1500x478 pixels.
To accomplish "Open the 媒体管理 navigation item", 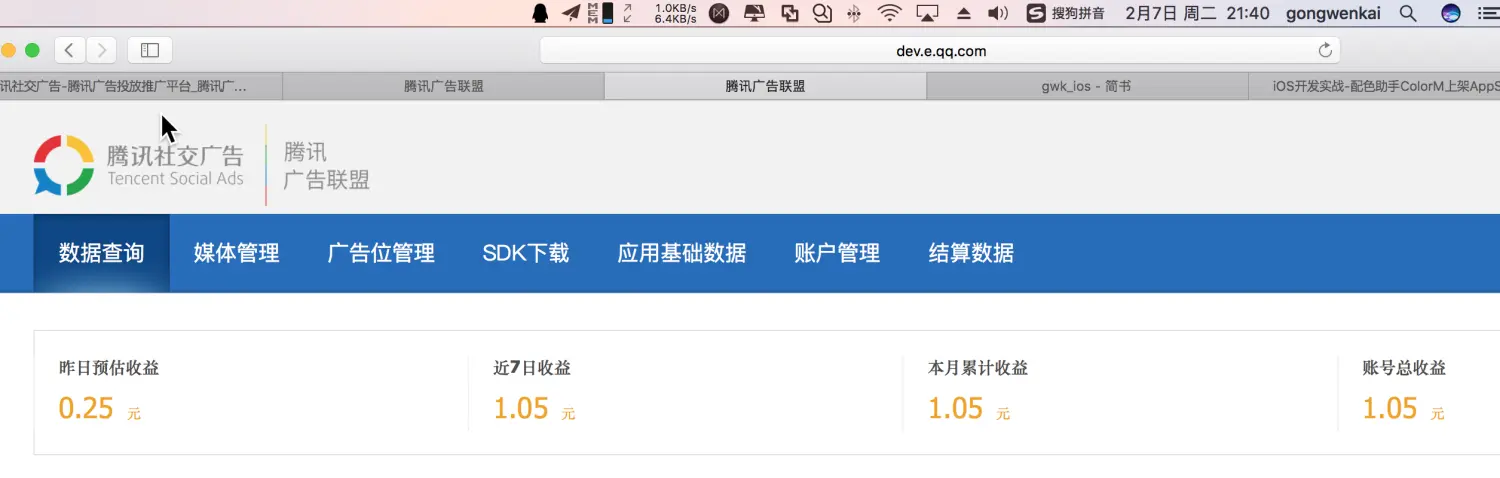I will (x=237, y=253).
